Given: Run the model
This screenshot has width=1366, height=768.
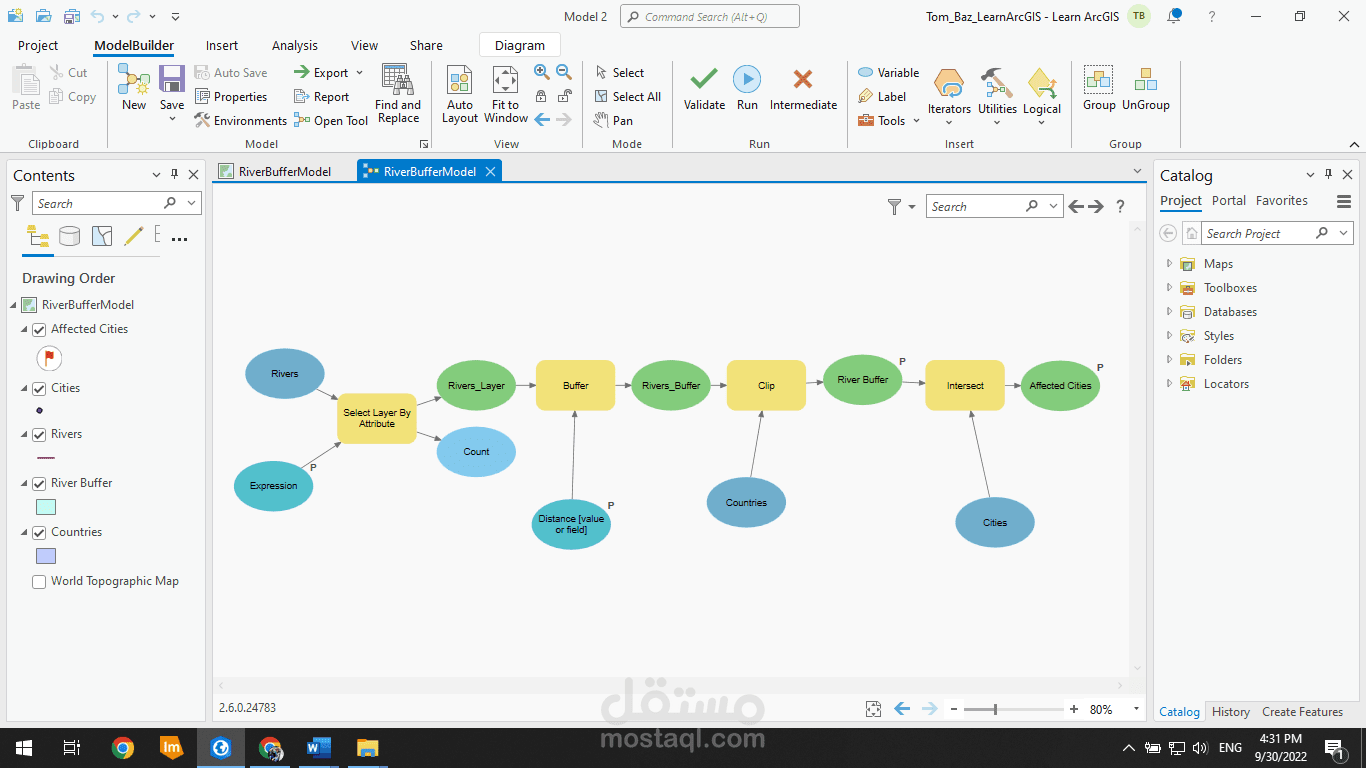Looking at the screenshot, I should tap(747, 88).
